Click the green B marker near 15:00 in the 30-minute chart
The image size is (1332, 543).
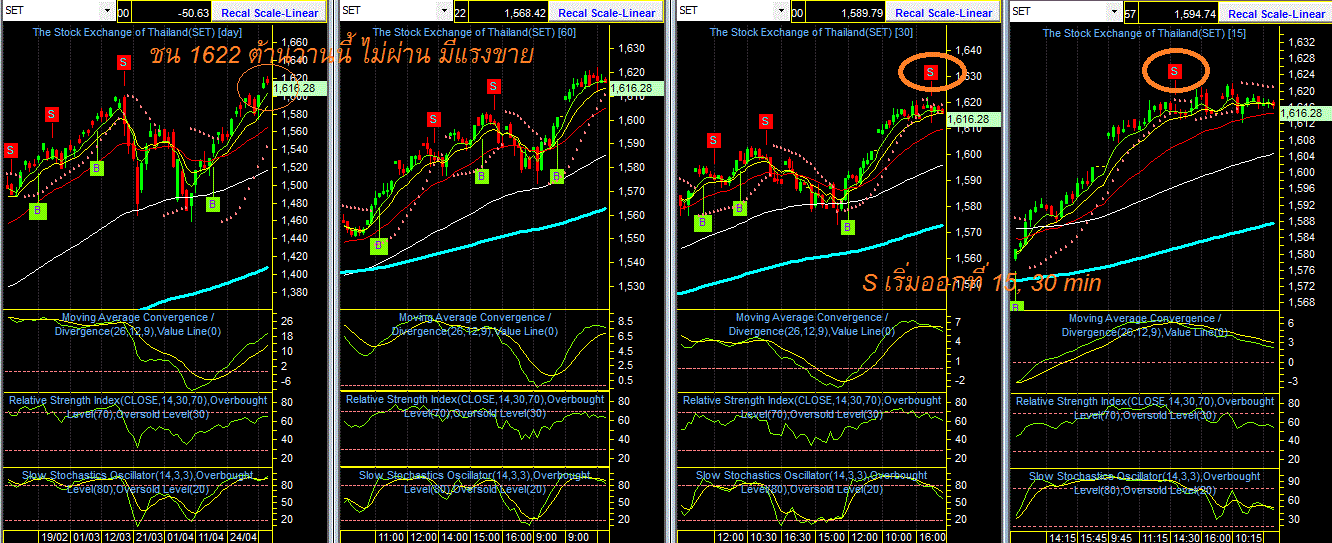848,227
